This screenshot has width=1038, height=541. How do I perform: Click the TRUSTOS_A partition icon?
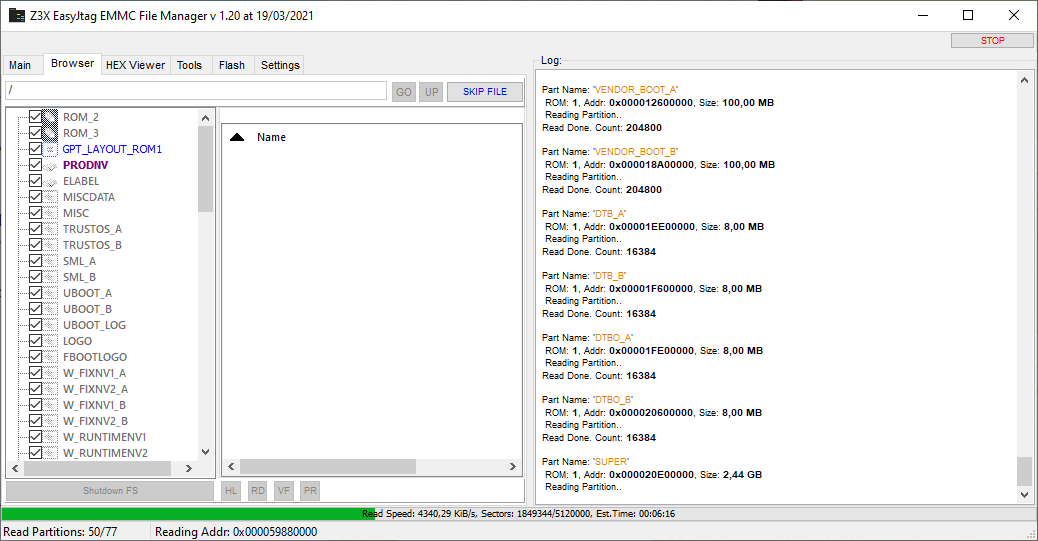click(50, 229)
